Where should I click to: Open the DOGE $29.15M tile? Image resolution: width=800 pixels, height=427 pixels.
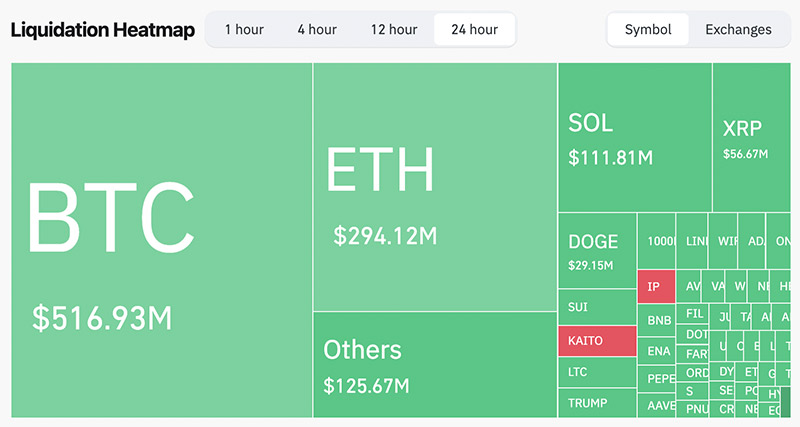[x=597, y=250]
